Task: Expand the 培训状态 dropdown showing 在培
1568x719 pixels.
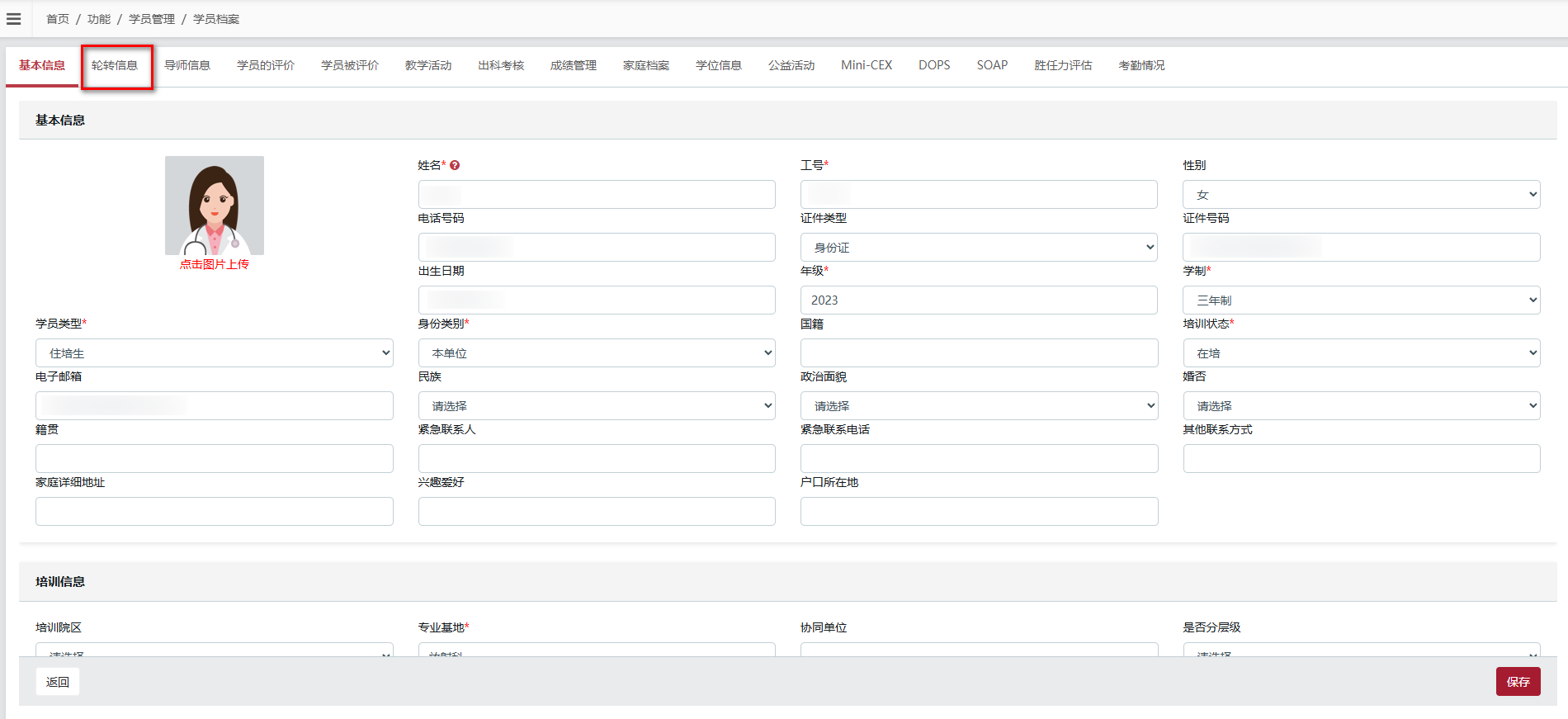Action: pyautogui.click(x=1362, y=353)
